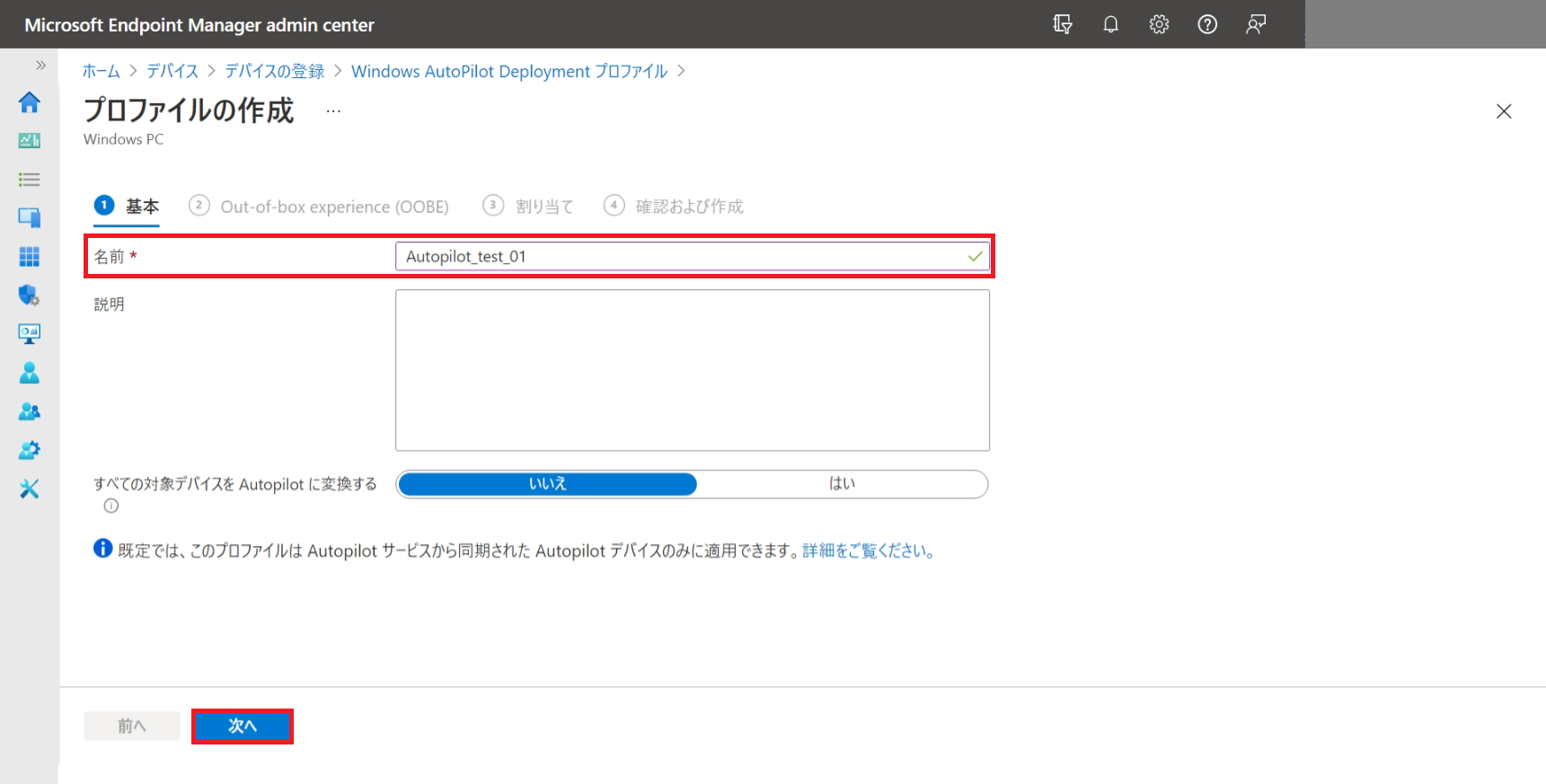Screen dimensions: 1546x784
Task: Go to Home in sidebar
Action: [30, 102]
